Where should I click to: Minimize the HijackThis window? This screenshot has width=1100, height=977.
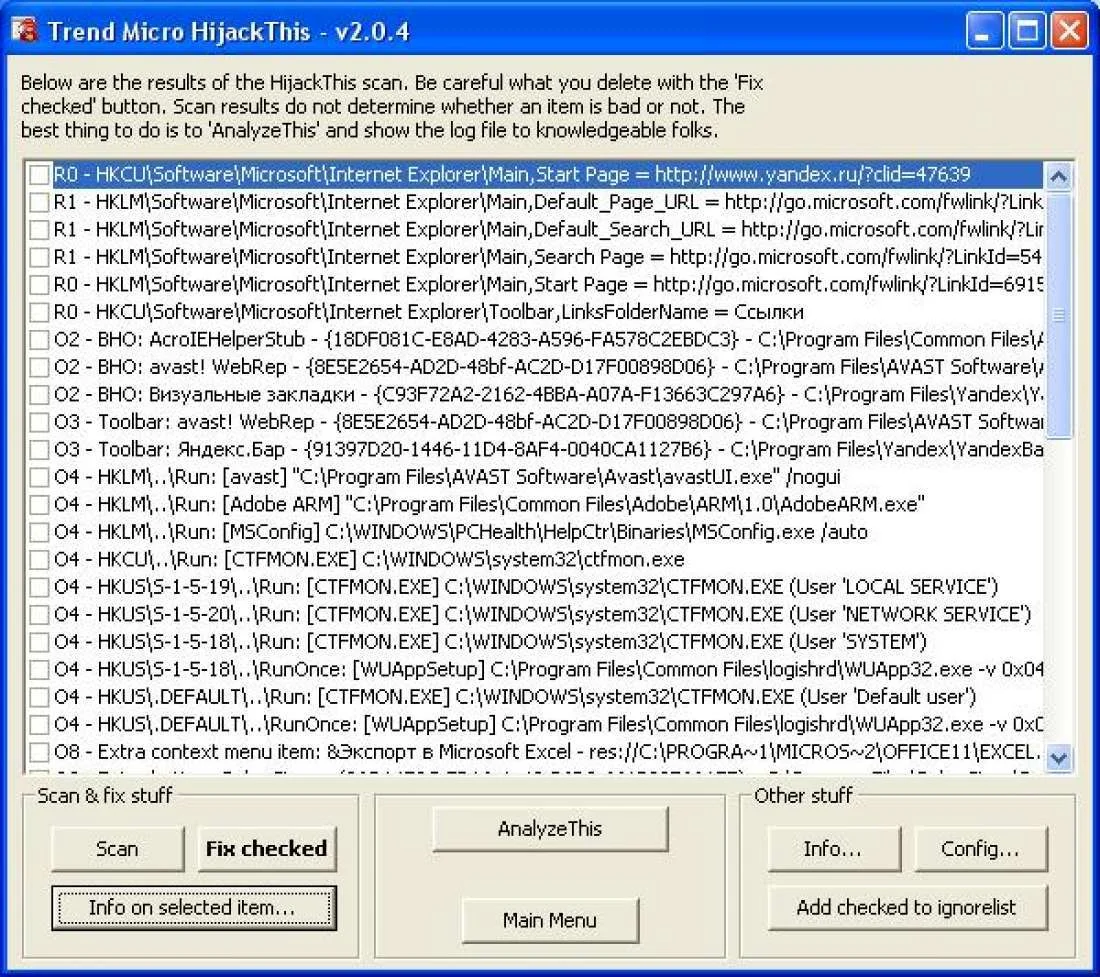984,31
